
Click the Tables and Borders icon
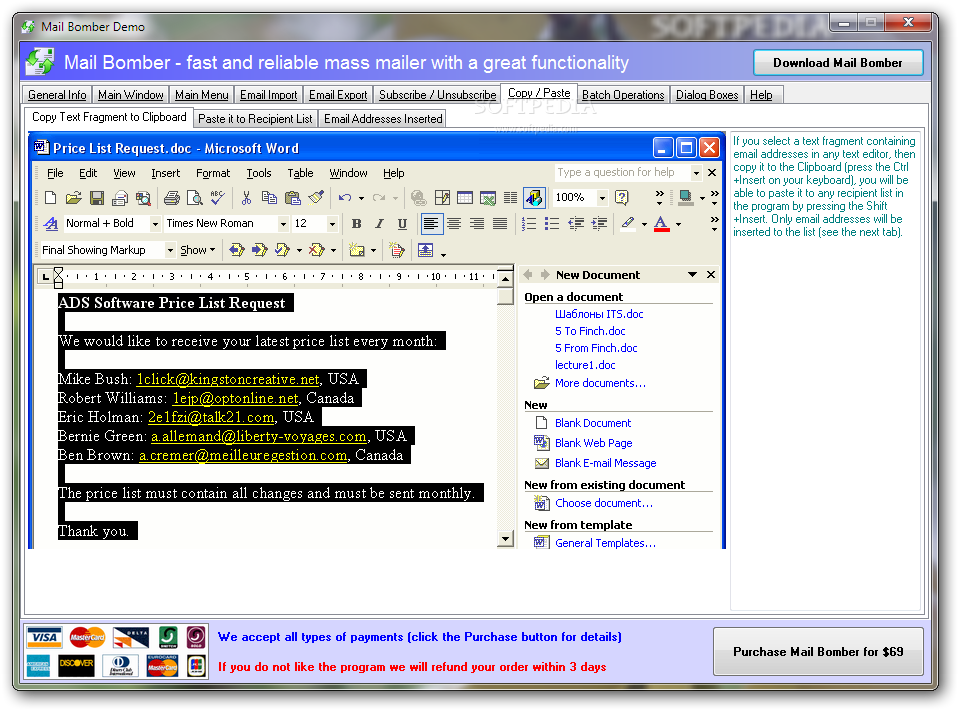click(x=442, y=198)
